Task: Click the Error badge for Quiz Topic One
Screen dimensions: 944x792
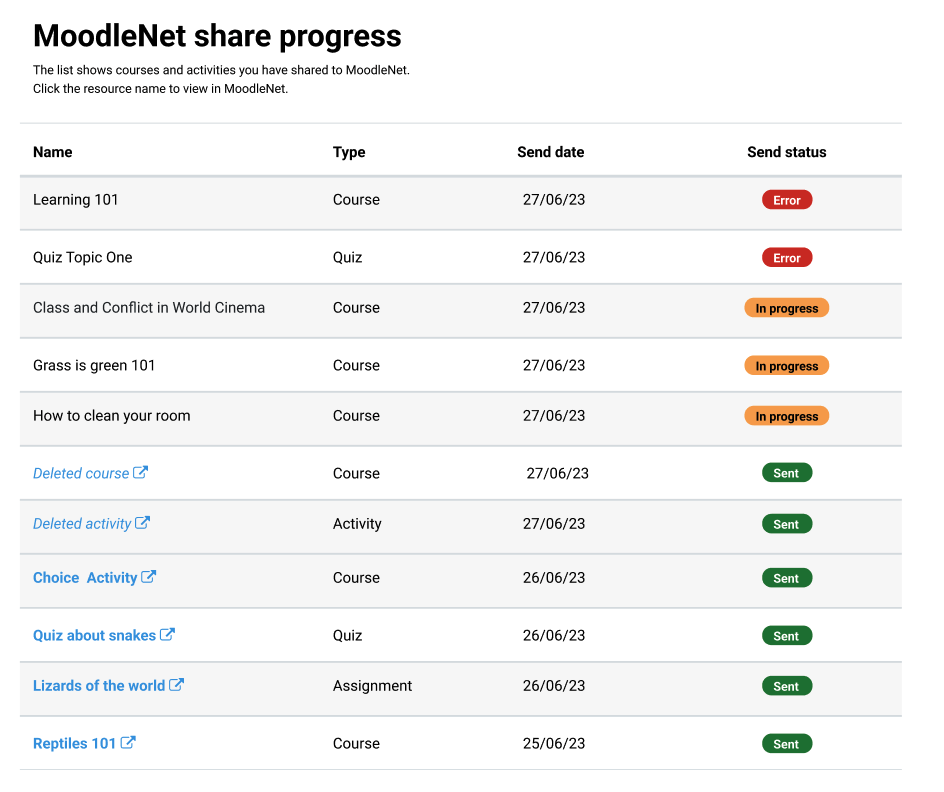Action: 787,258
